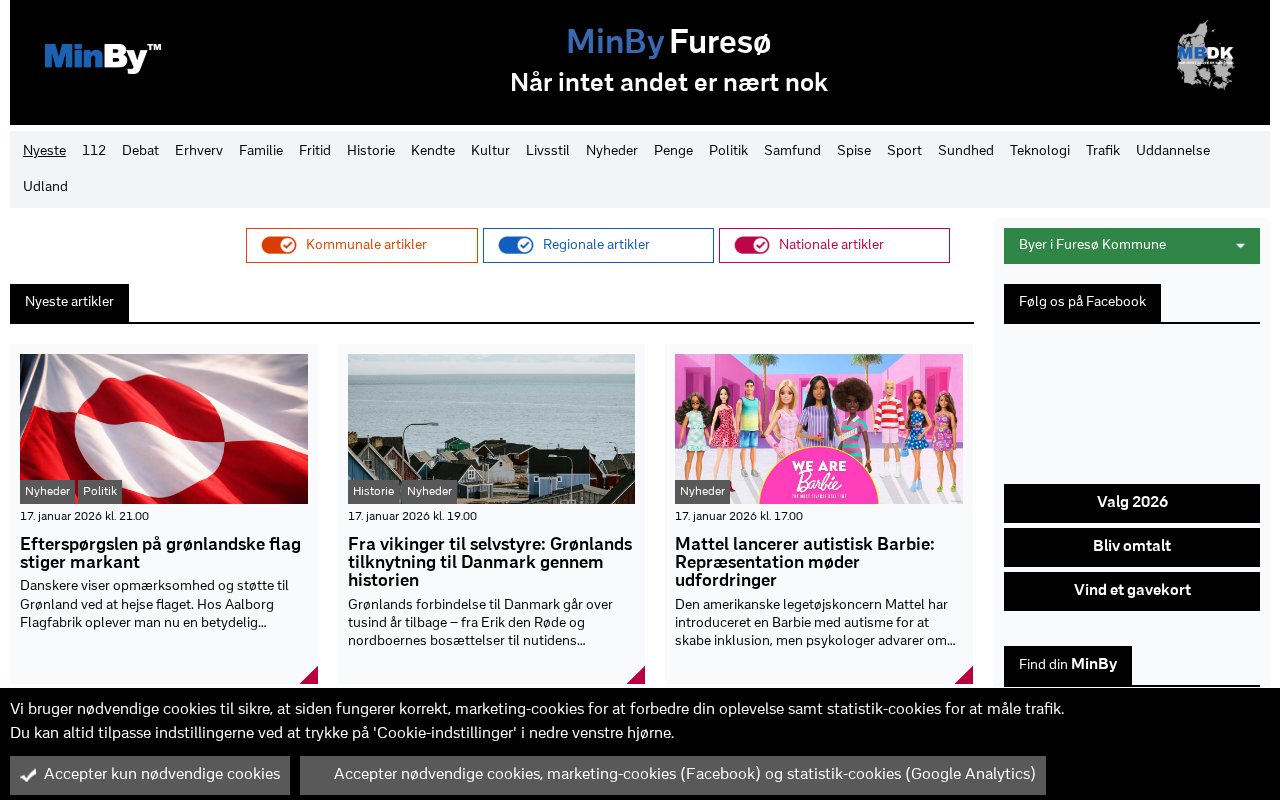1280x800 pixels.
Task: Select the Familie menu item
Action: pos(261,151)
